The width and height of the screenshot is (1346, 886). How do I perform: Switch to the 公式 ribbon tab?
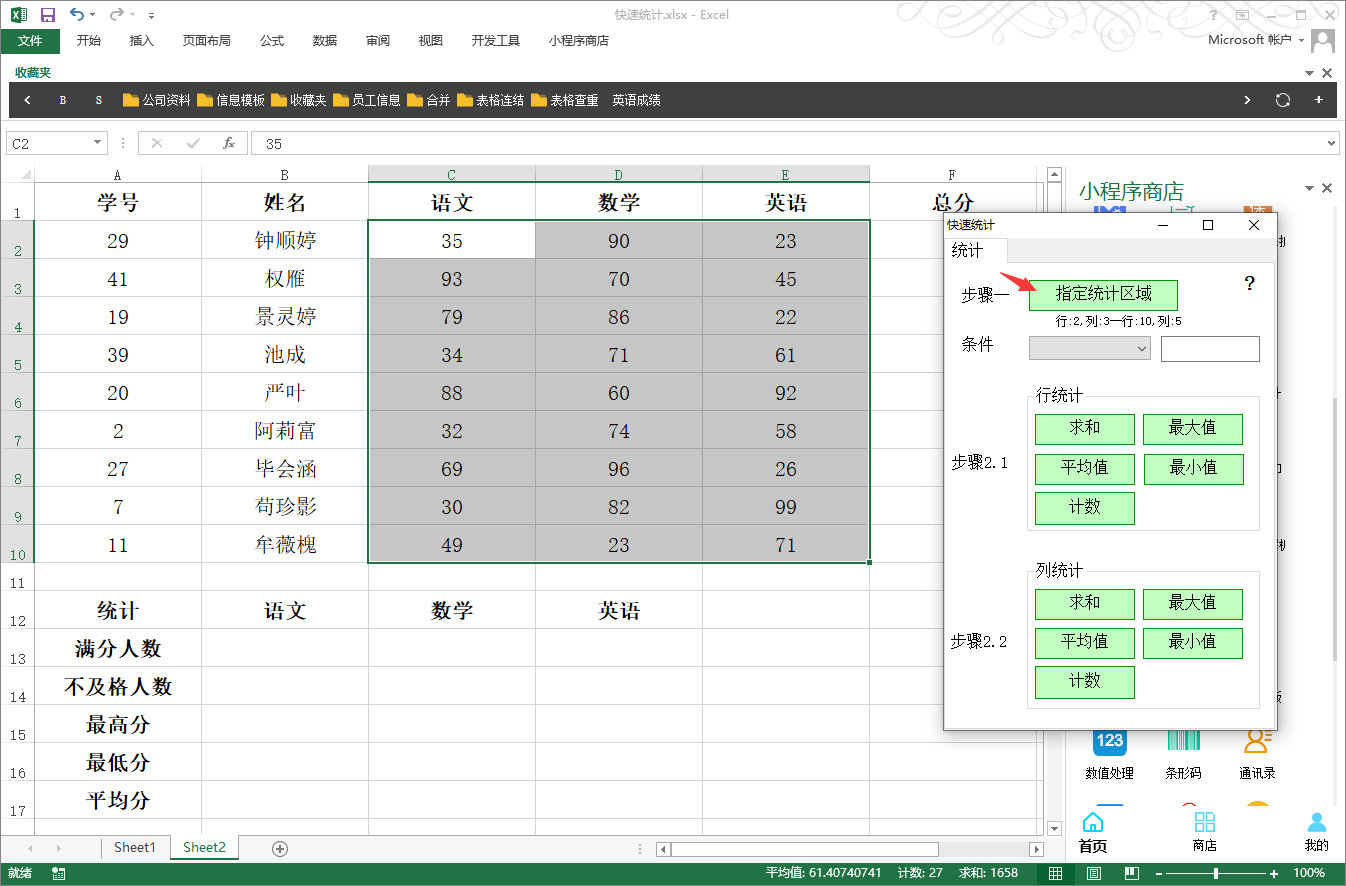(x=272, y=41)
